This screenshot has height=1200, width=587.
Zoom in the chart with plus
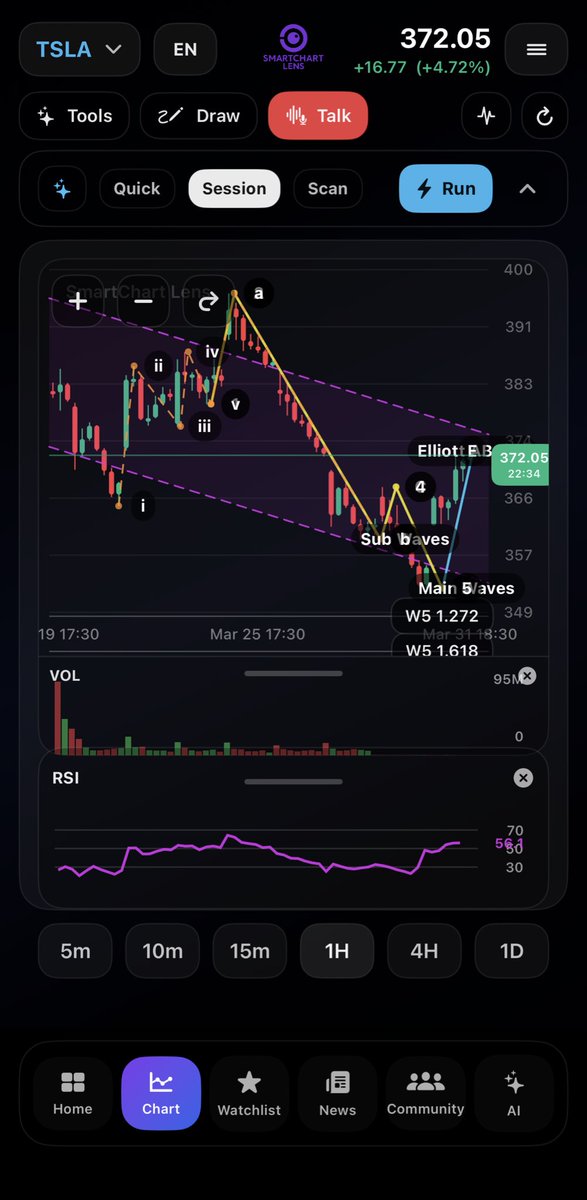click(x=78, y=300)
